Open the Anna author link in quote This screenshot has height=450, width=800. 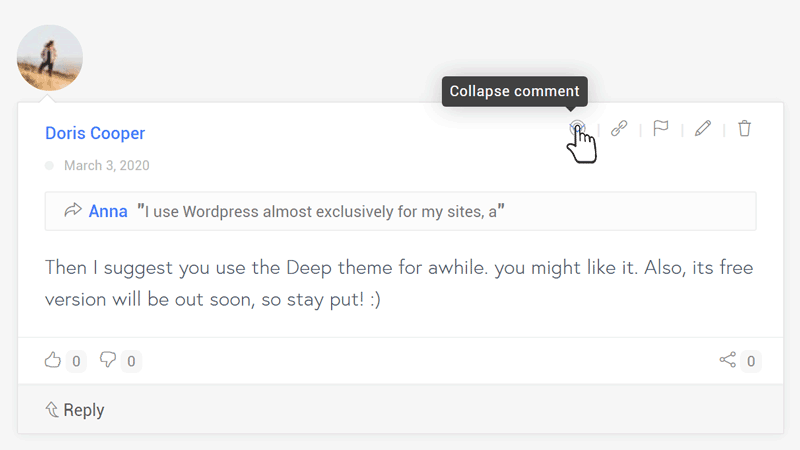coord(108,211)
